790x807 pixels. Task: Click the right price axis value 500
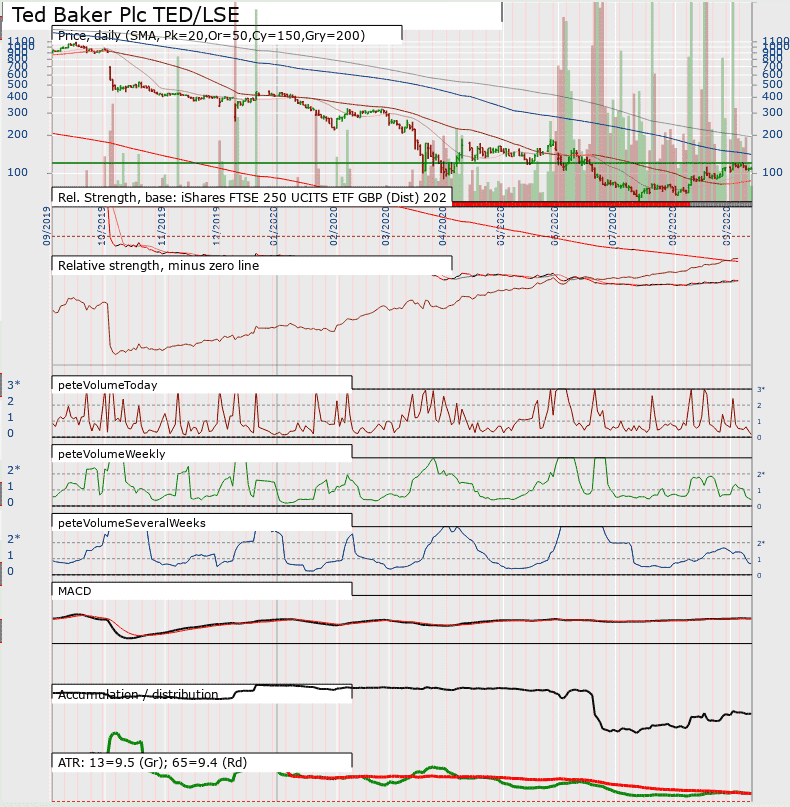point(772,84)
